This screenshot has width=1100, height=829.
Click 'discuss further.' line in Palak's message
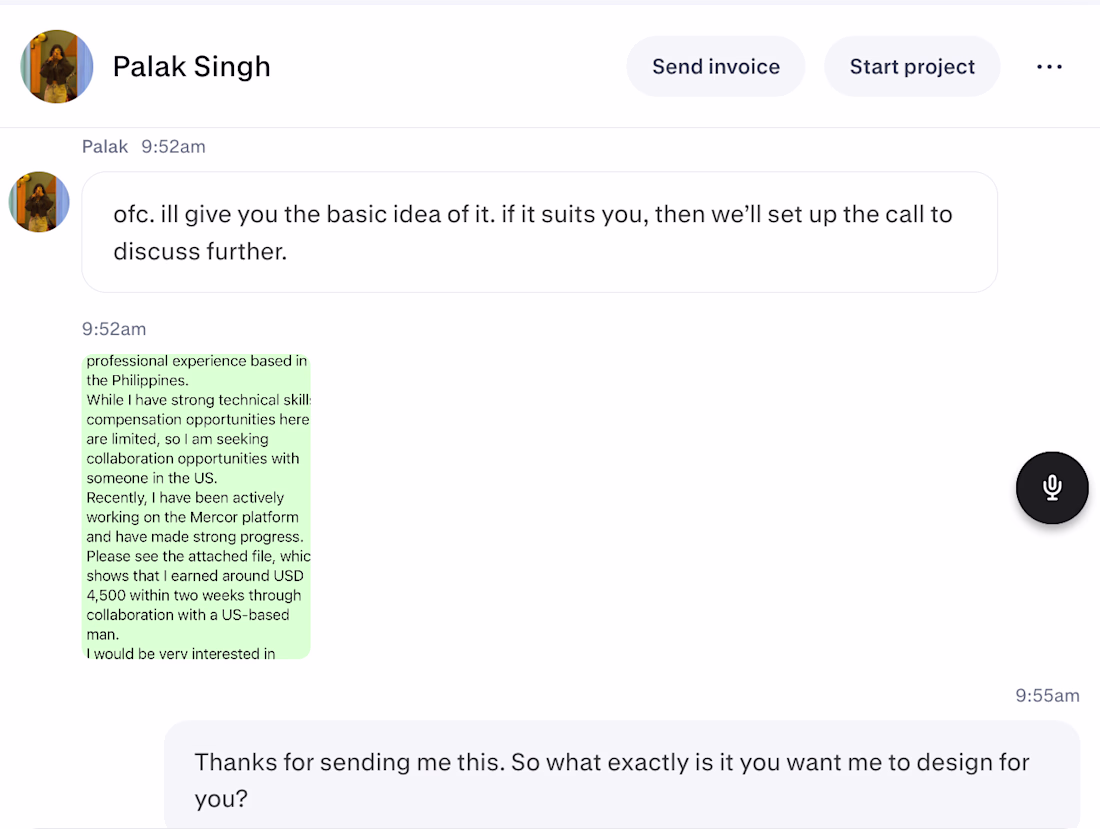[200, 251]
